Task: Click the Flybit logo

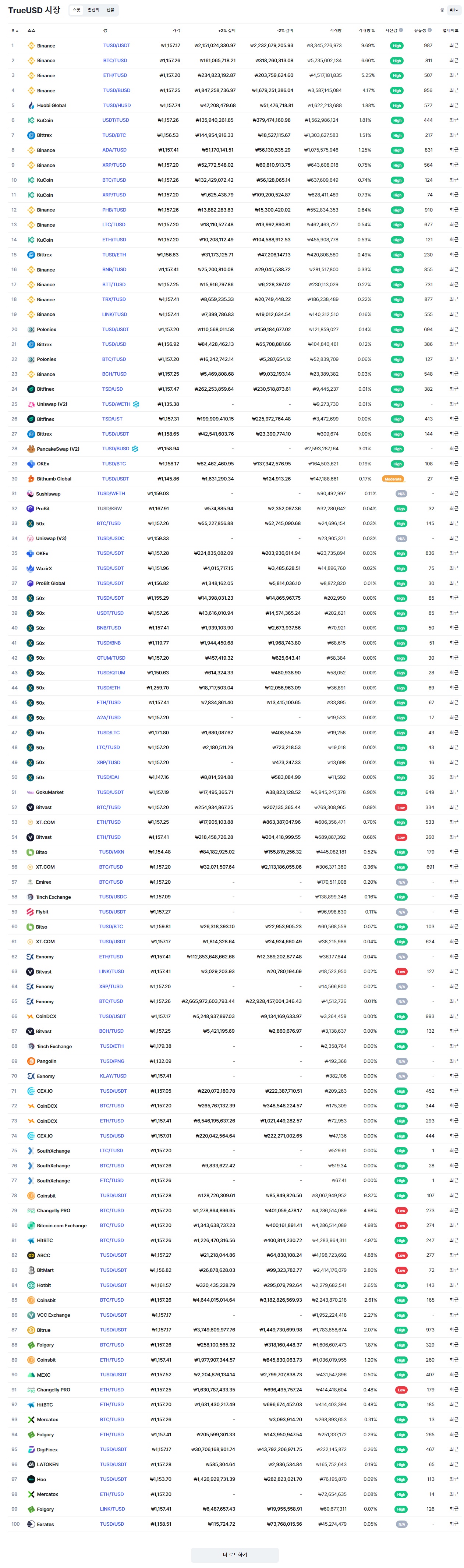Action: (x=30, y=912)
